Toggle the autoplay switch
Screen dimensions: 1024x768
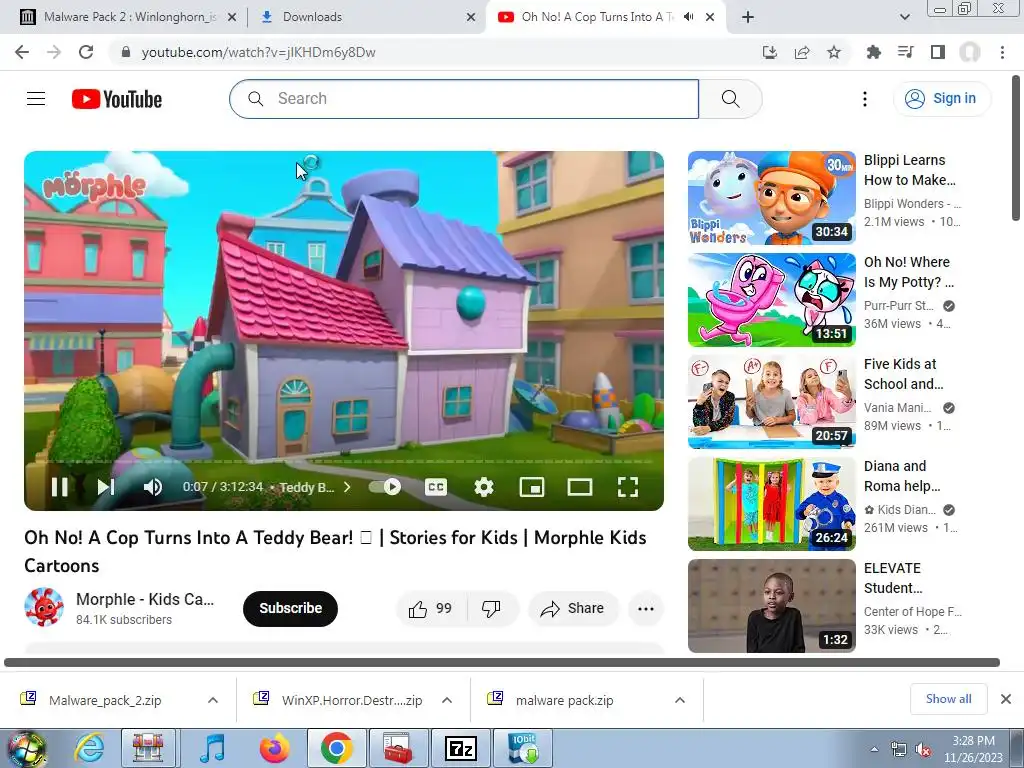pos(385,487)
